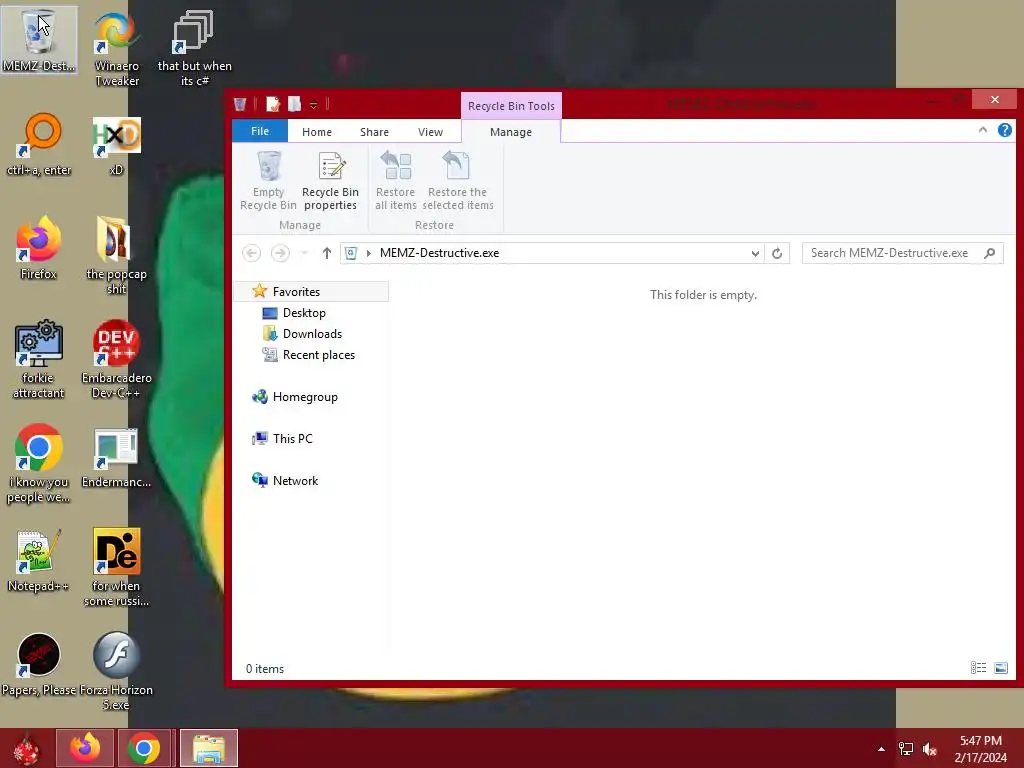Viewport: 1024px width, 768px height.
Task: Click the muted volume tray icon
Action: click(x=930, y=748)
